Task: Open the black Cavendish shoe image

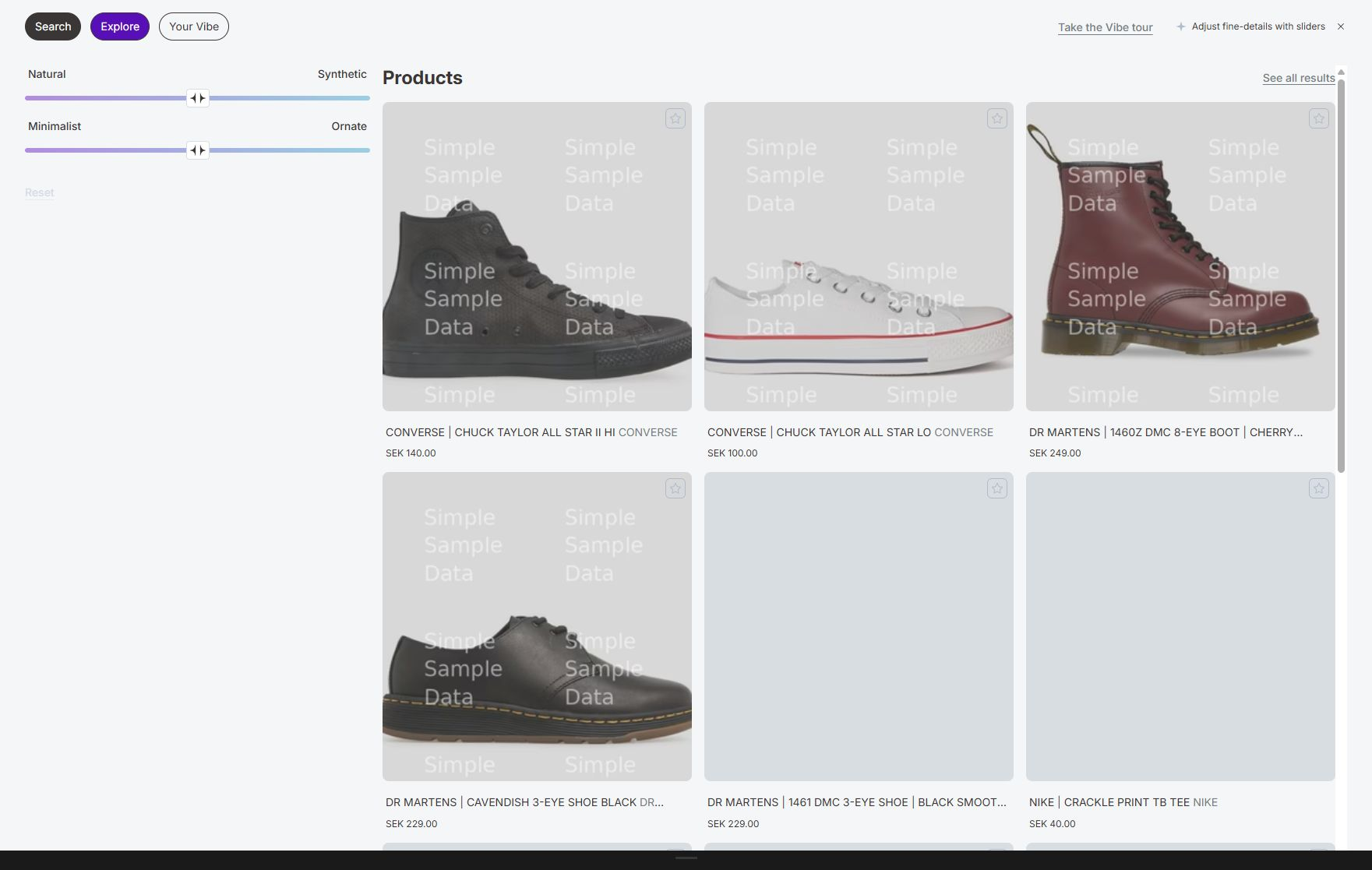Action: pyautogui.click(x=537, y=626)
